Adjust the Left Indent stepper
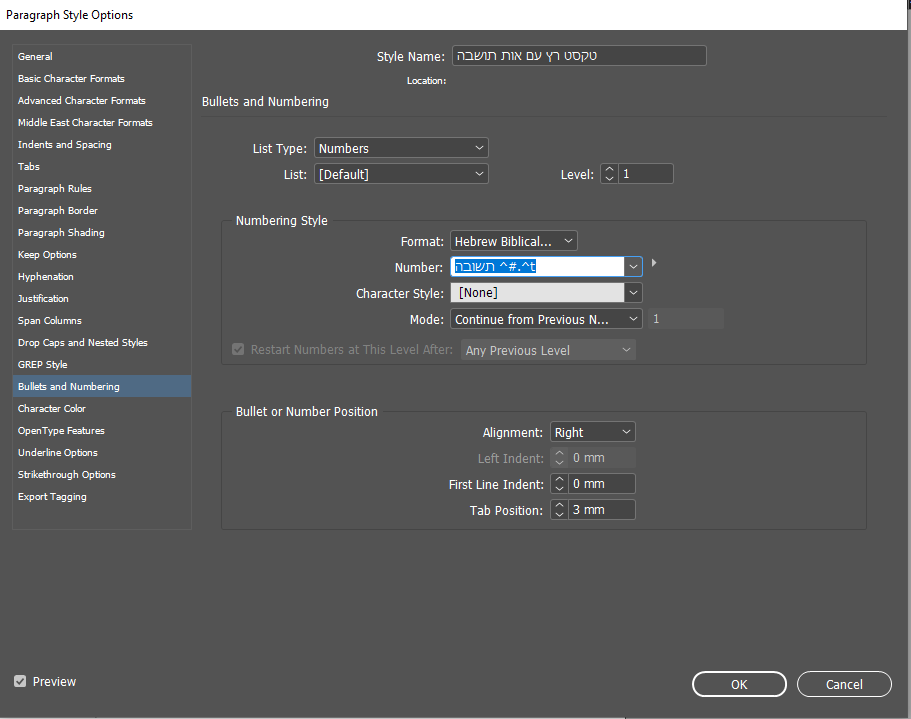Screen dimensions: 911x719 click(559, 458)
